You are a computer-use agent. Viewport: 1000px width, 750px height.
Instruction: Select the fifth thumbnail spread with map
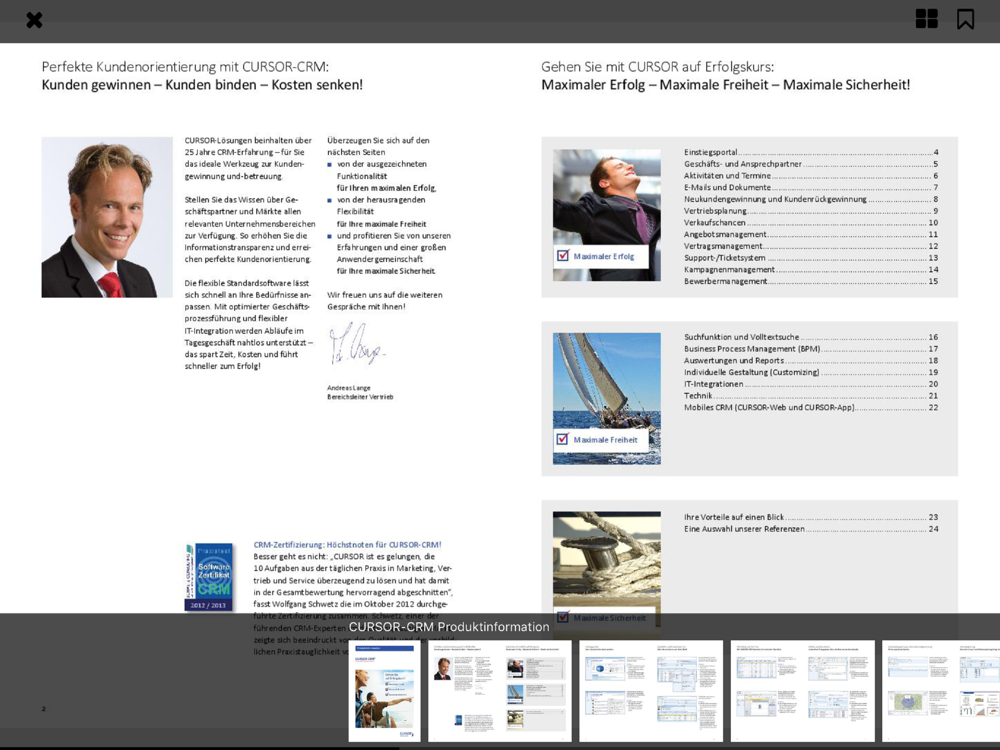(x=941, y=691)
